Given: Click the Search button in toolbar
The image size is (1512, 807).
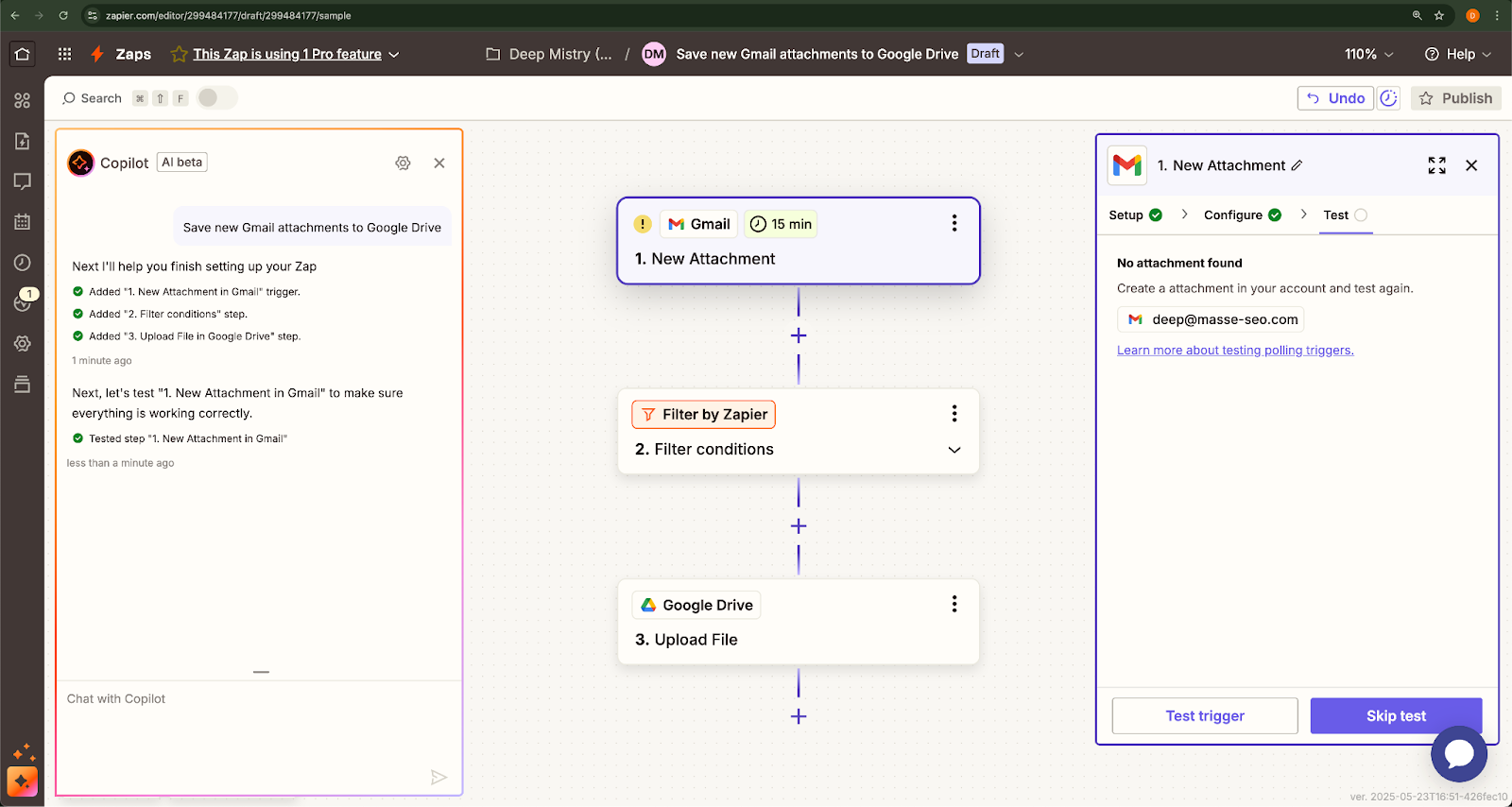Looking at the screenshot, I should click(x=92, y=98).
